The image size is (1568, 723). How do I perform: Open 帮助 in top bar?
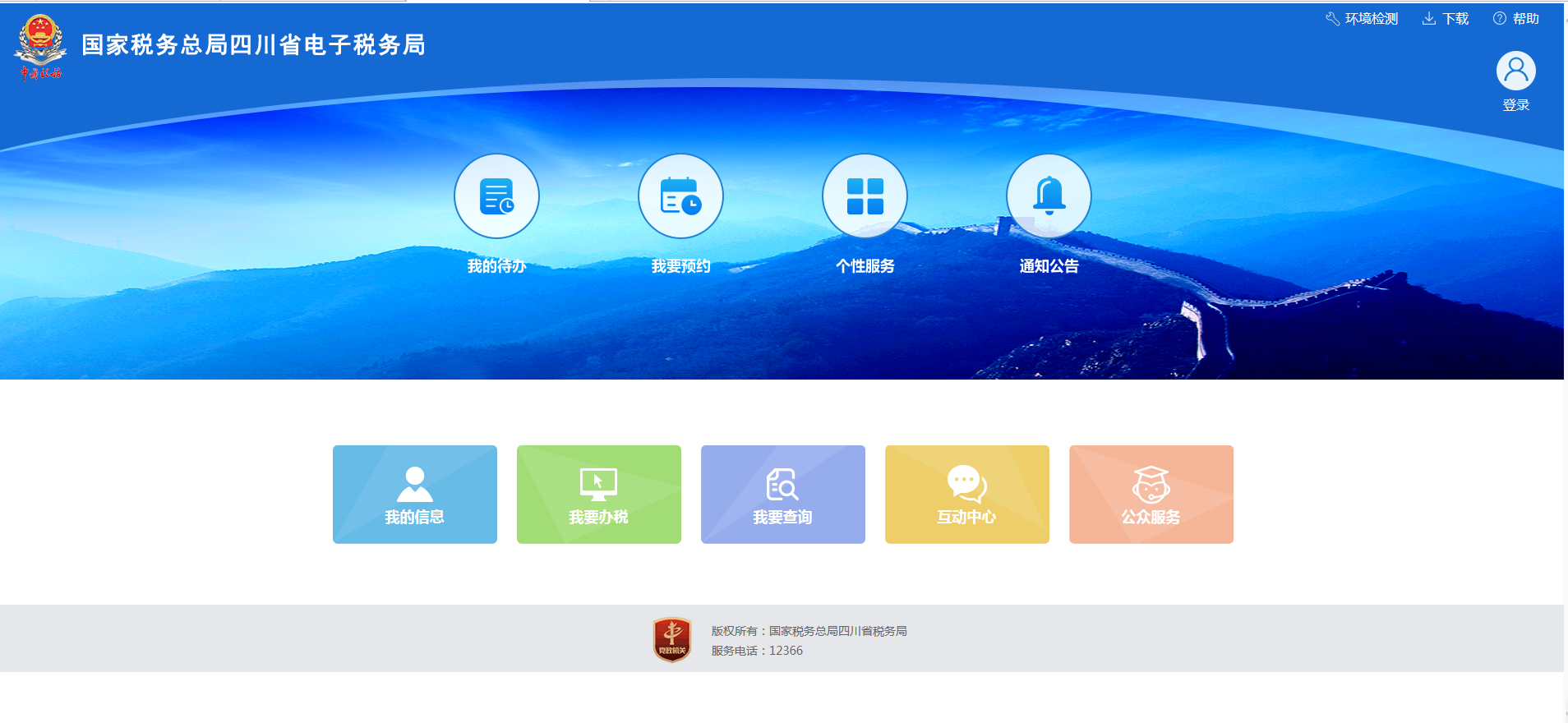1516,19
